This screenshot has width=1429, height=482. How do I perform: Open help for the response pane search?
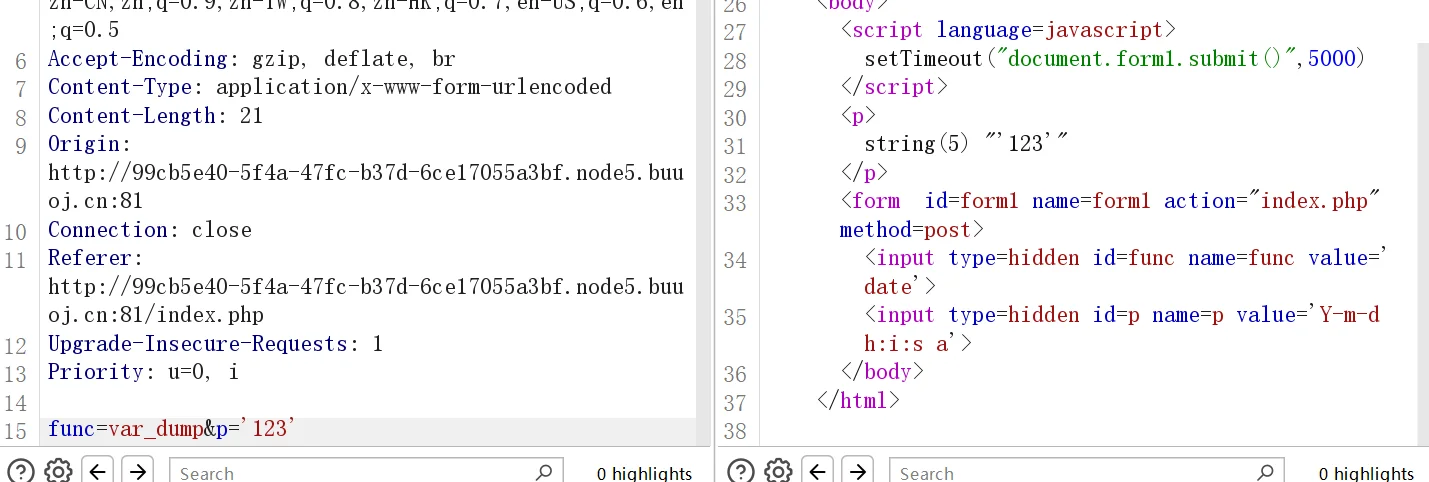pyautogui.click(x=741, y=471)
